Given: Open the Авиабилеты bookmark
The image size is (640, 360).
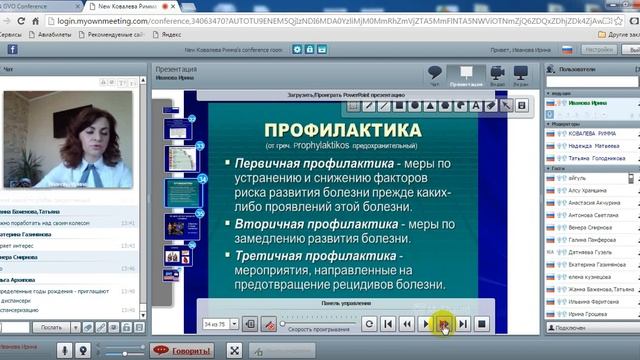Looking at the screenshot, I should [x=51, y=35].
